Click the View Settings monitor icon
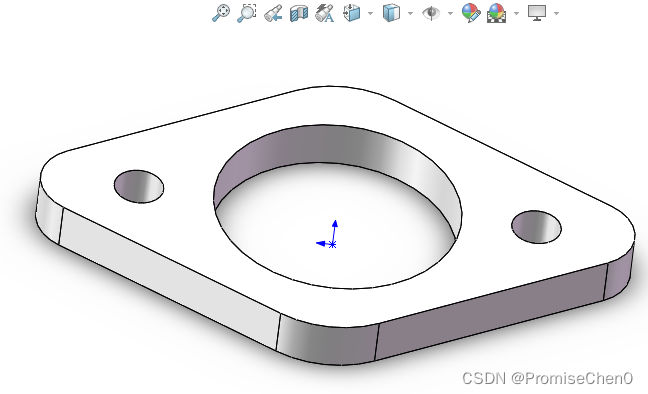The width and height of the screenshot is (648, 394). coord(537,13)
